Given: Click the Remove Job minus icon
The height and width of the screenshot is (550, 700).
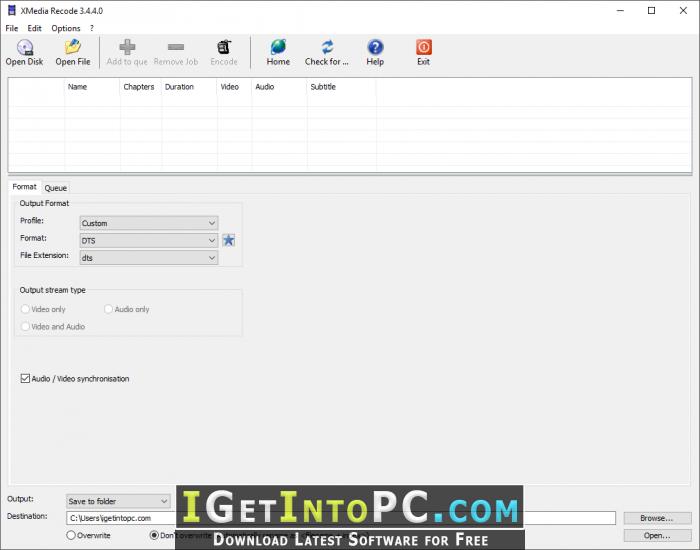Looking at the screenshot, I should 176,47.
